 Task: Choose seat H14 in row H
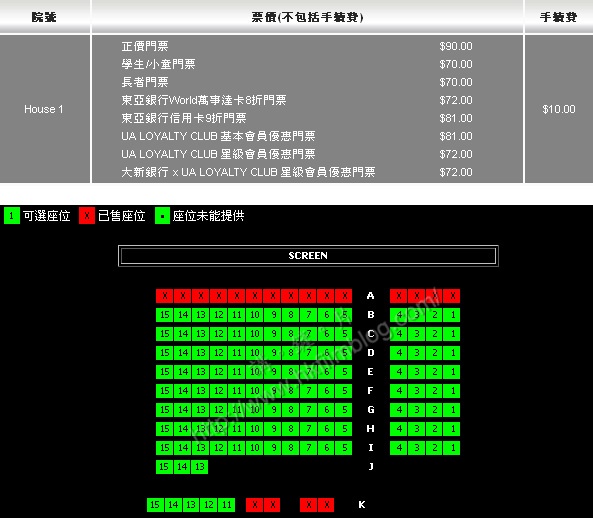[183, 428]
